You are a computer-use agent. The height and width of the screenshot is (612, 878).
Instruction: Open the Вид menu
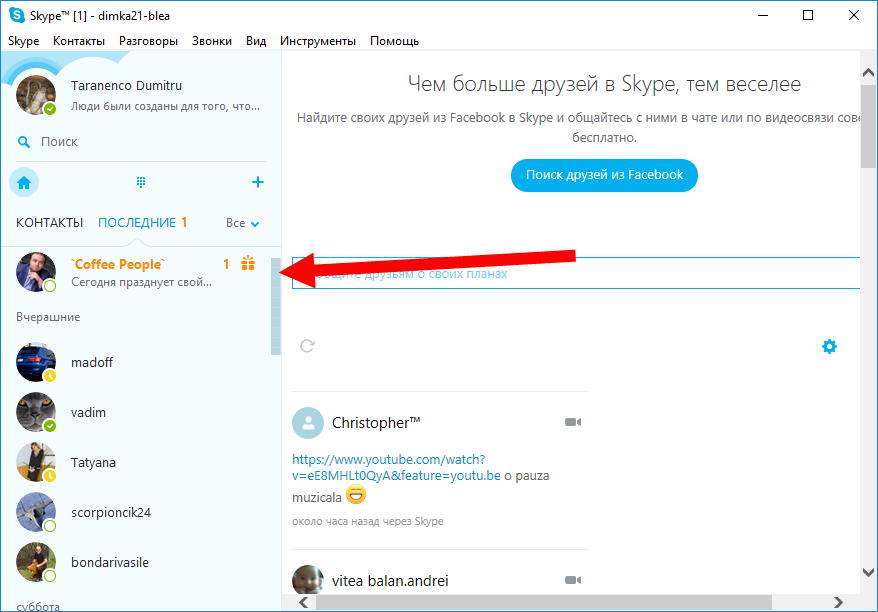(x=256, y=41)
